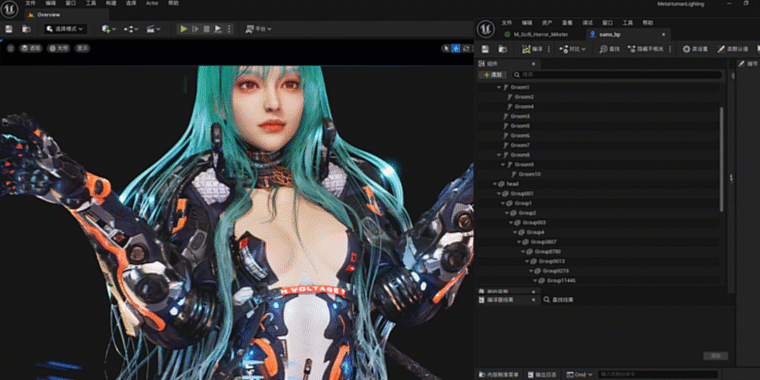Open Actor menu in main editor menubar

coord(152,3)
